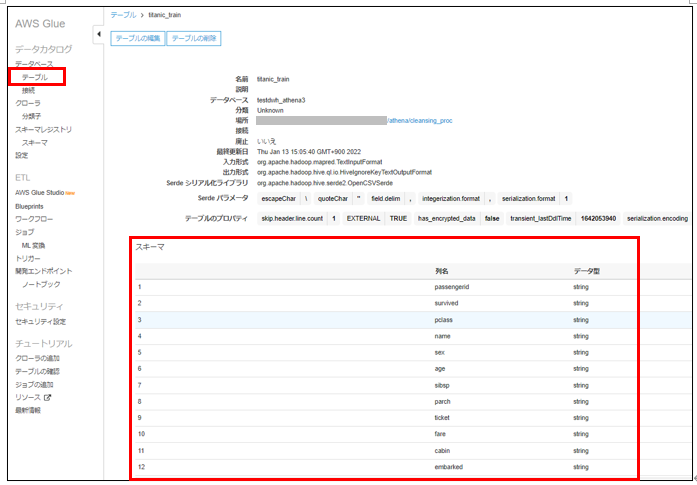Viewport: 697px width, 485px height.
Task: Click the データ型 column header
Action: coord(587,271)
